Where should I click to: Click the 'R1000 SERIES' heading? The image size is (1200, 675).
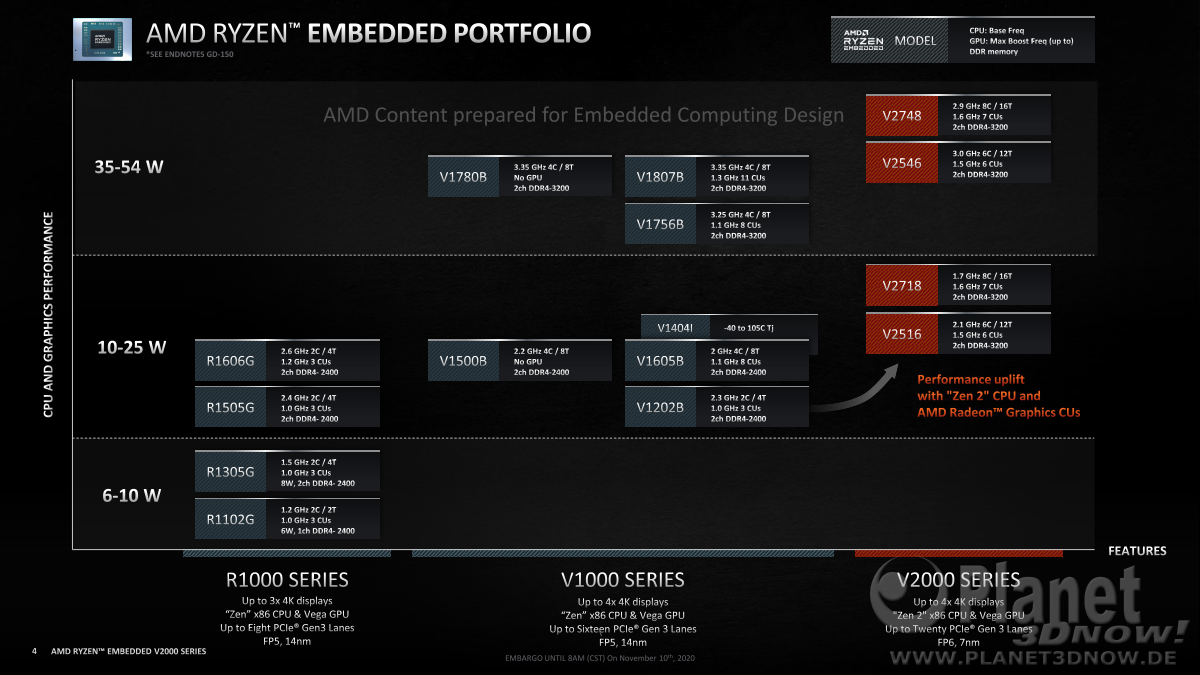click(x=288, y=580)
